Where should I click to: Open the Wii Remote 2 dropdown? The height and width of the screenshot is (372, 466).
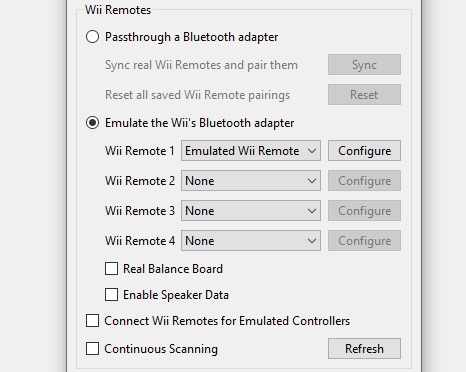click(251, 181)
